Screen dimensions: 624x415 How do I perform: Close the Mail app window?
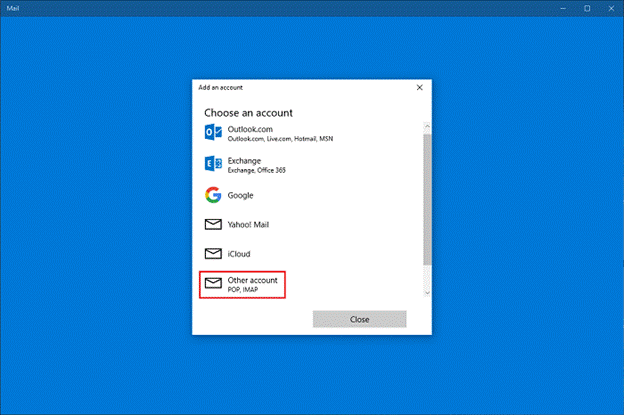(x=610, y=7)
